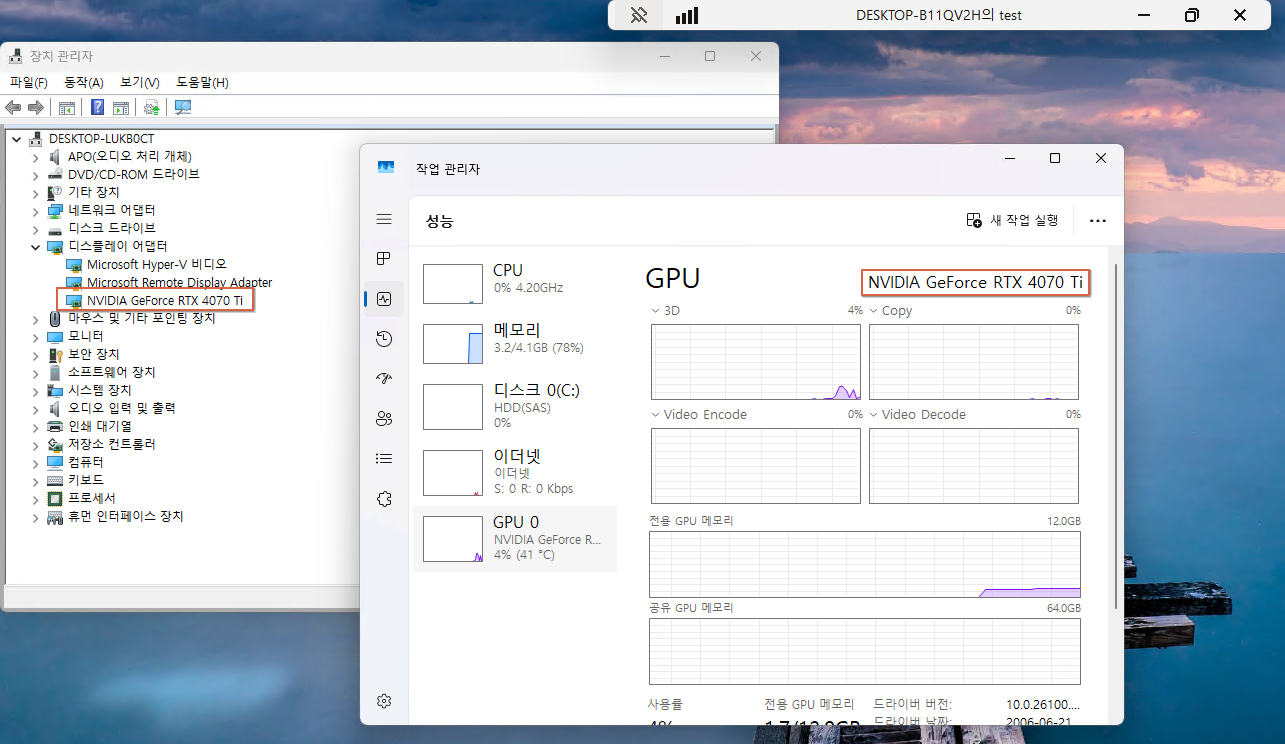
Task: Open Task Manager hamburger navigation menu
Action: [x=384, y=219]
